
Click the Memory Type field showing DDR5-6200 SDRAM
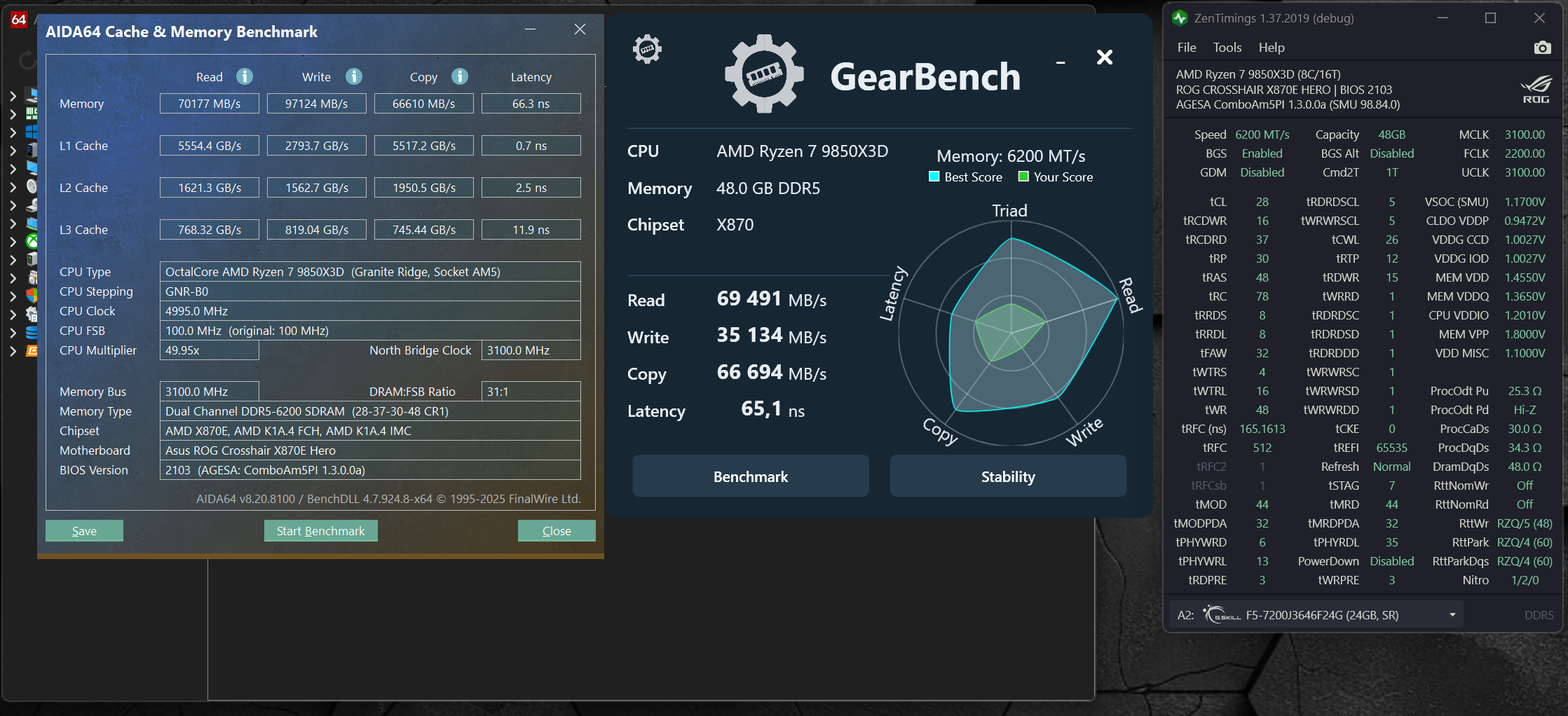(370, 411)
